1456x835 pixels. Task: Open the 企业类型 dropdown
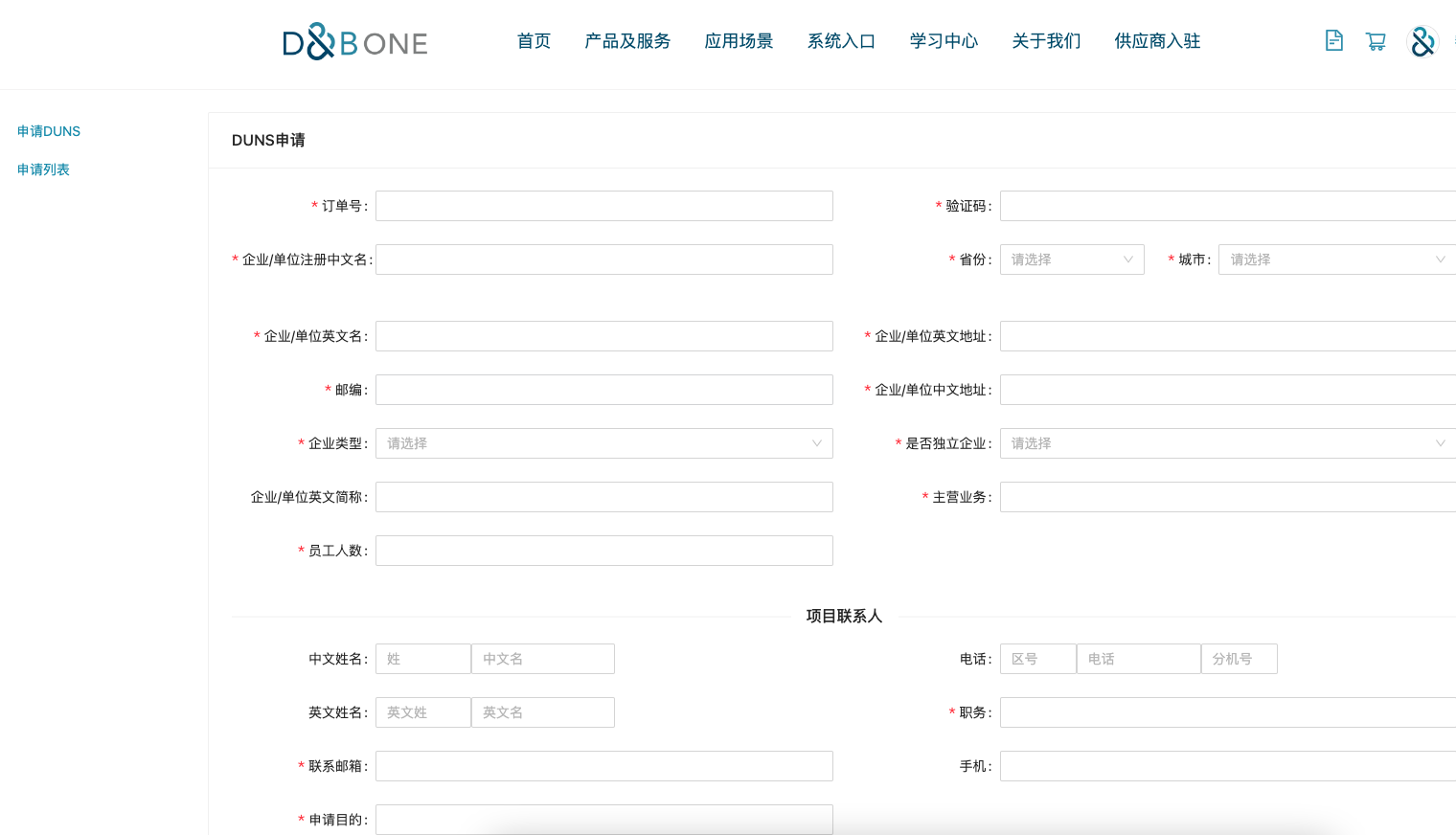603,443
